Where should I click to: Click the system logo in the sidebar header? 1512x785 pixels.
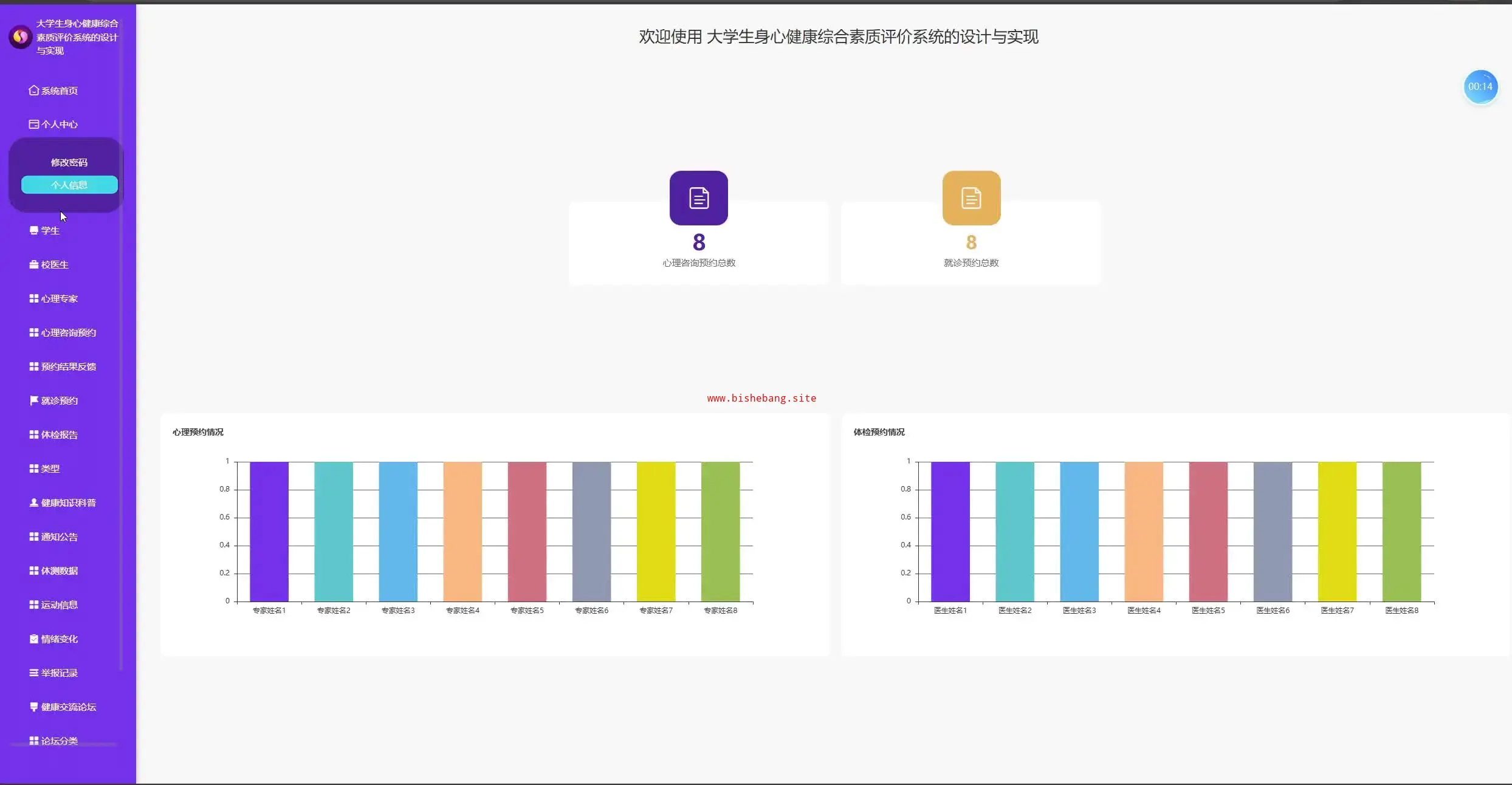tap(20, 37)
